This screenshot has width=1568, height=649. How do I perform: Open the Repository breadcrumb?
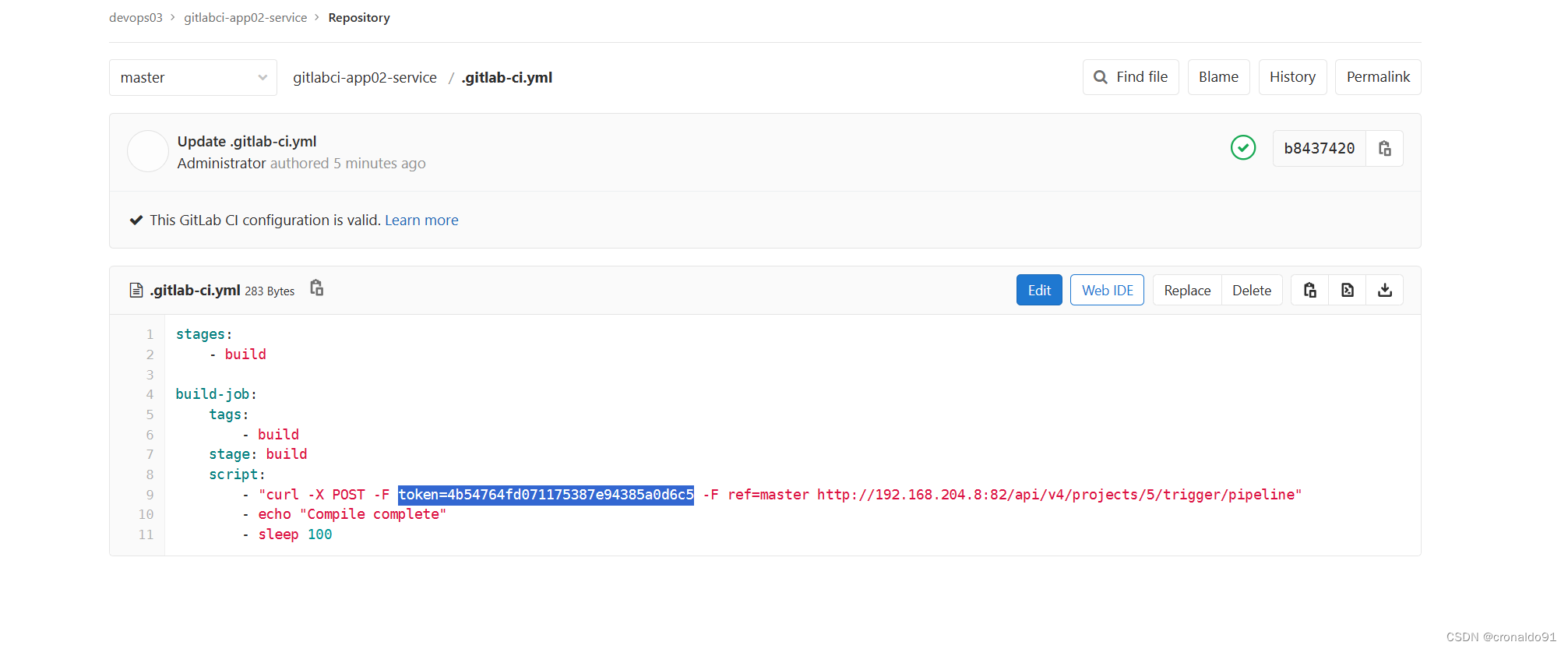[x=359, y=17]
